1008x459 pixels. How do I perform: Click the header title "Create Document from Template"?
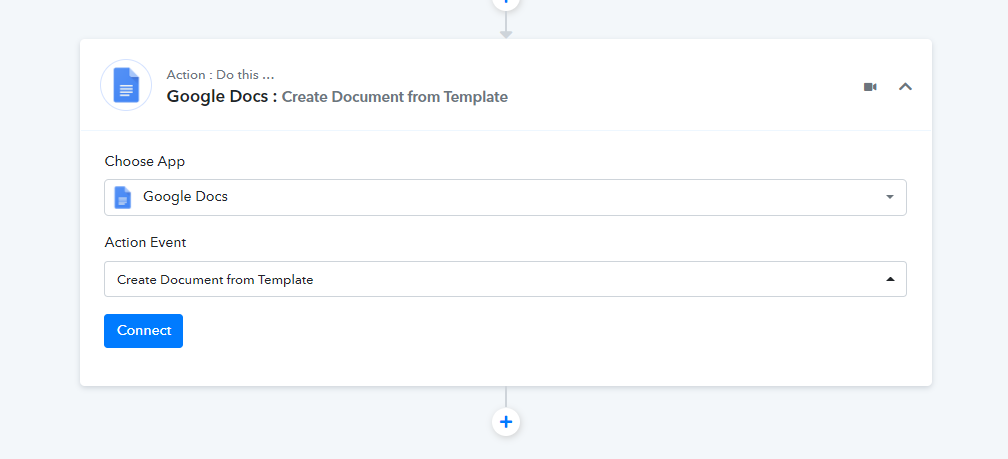[395, 97]
